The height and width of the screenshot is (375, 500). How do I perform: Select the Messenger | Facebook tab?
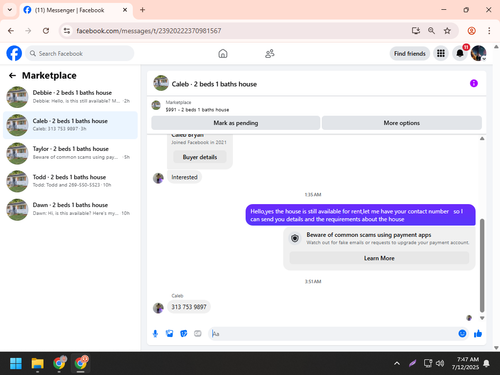click(x=76, y=10)
